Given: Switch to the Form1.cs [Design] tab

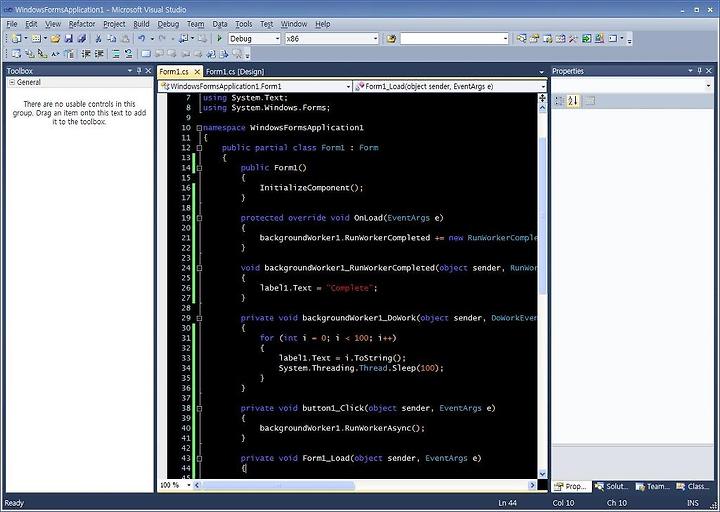Looking at the screenshot, I should [x=235, y=72].
